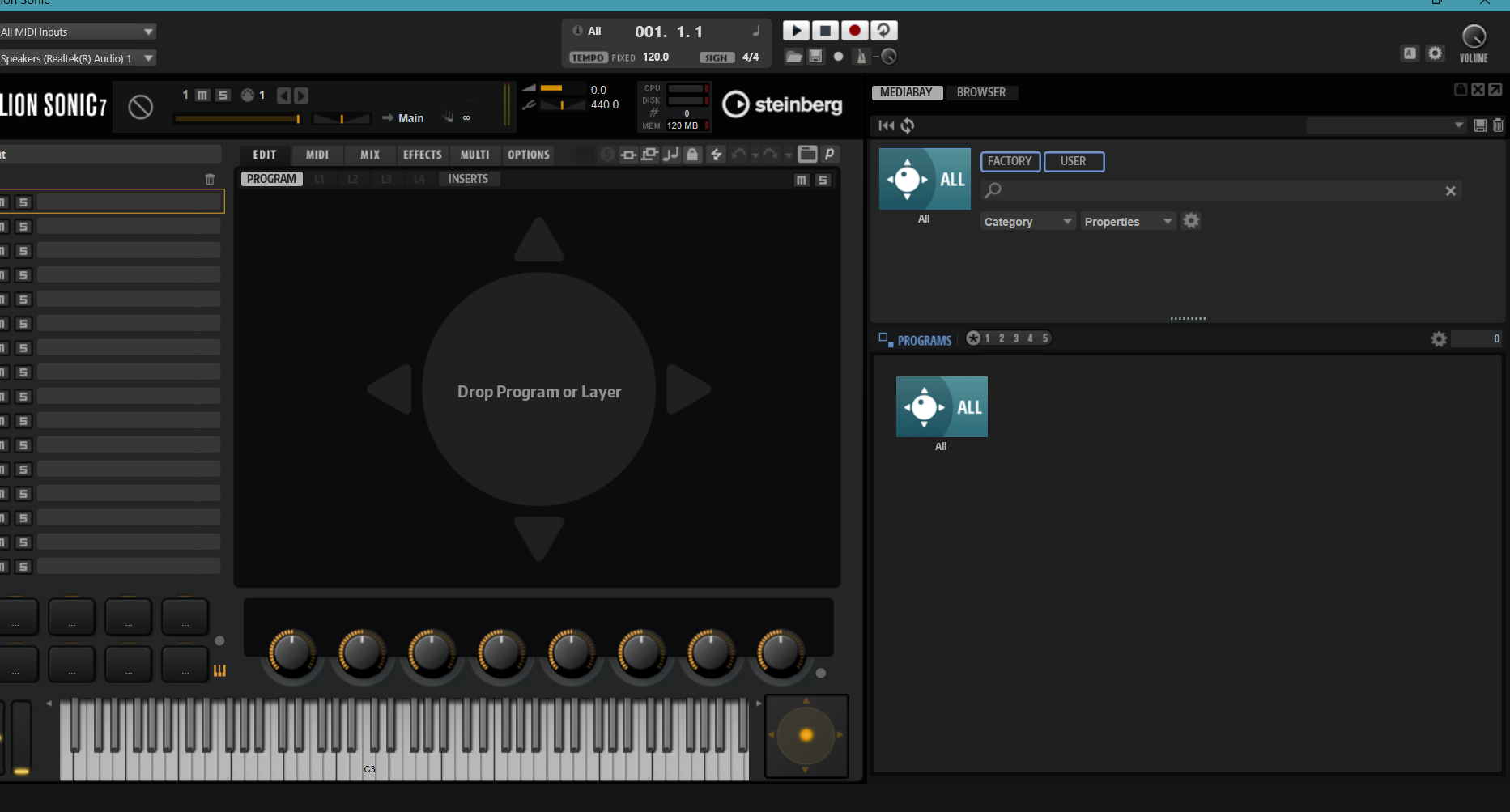Viewport: 1510px width, 812px height.
Task: Reset MediaBay filters with rewind icon
Action: click(x=887, y=125)
